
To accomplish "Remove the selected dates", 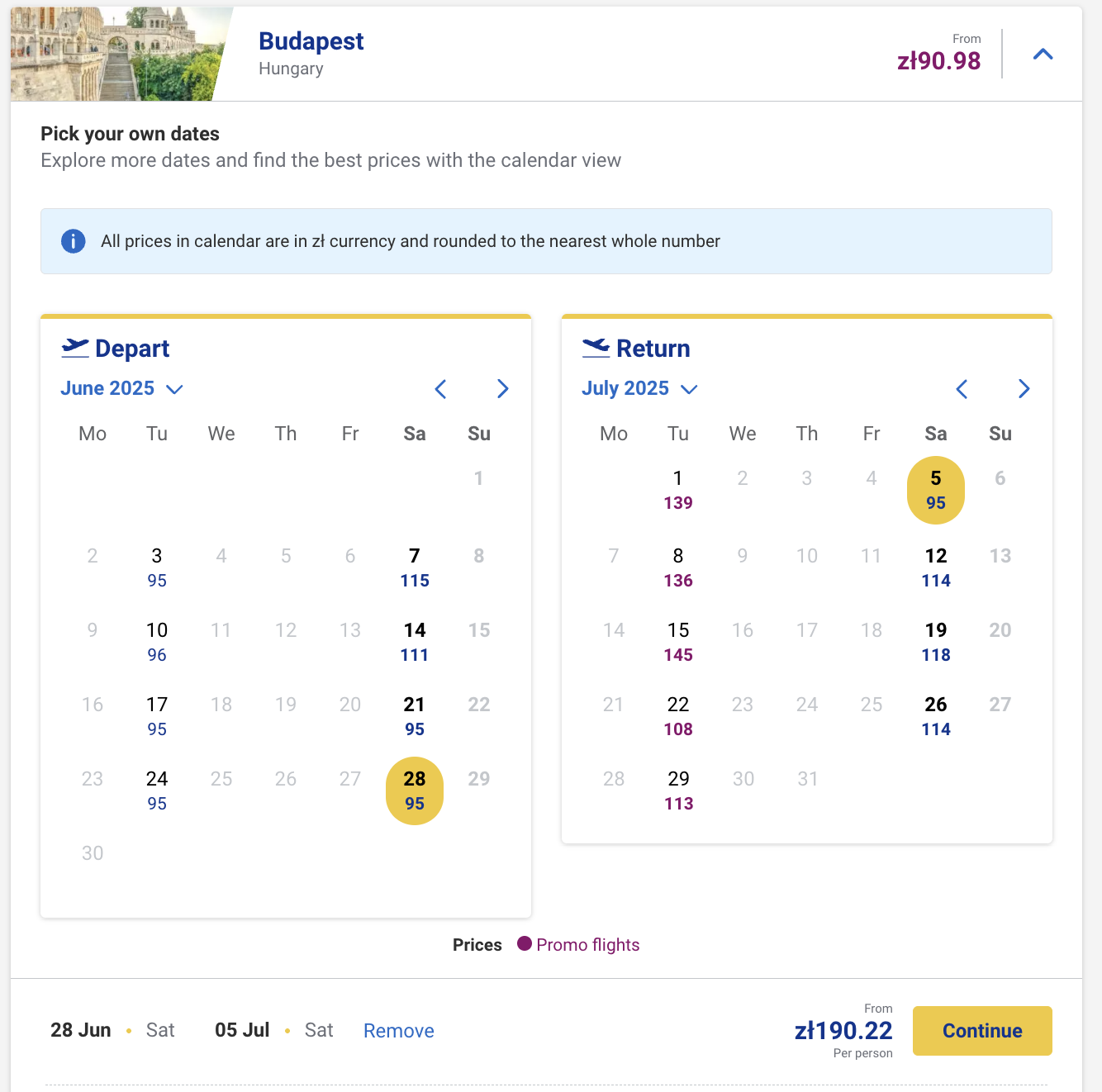I will [399, 1031].
